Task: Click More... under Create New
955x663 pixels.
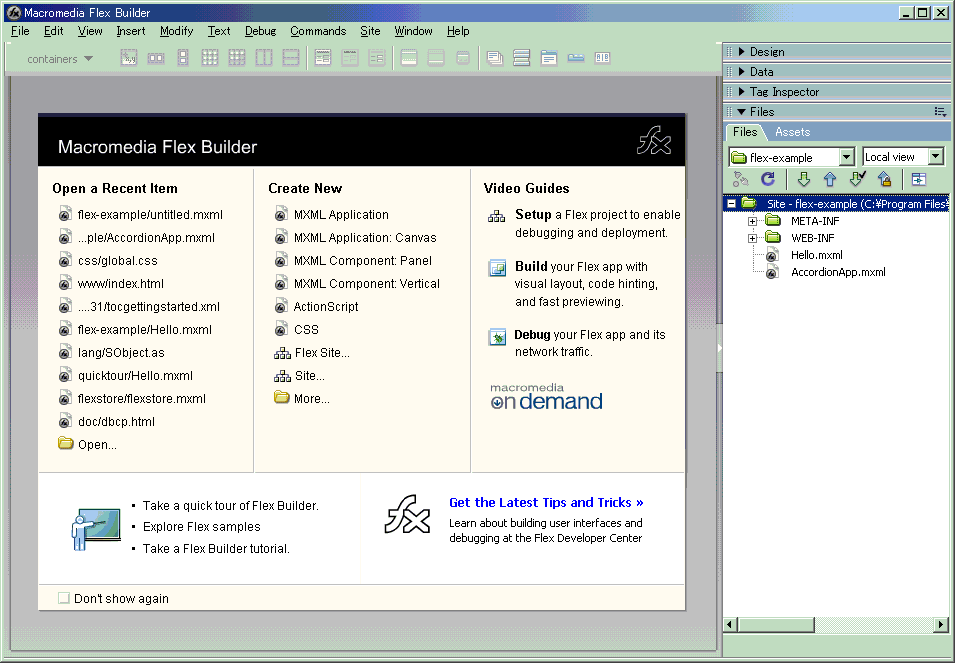Action: [x=312, y=399]
